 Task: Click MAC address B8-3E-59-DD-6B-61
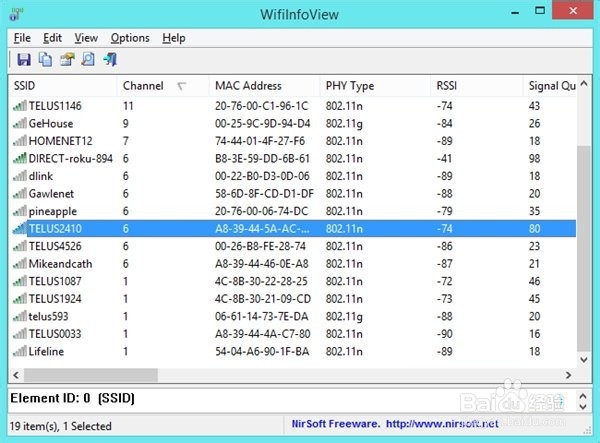pos(262,158)
